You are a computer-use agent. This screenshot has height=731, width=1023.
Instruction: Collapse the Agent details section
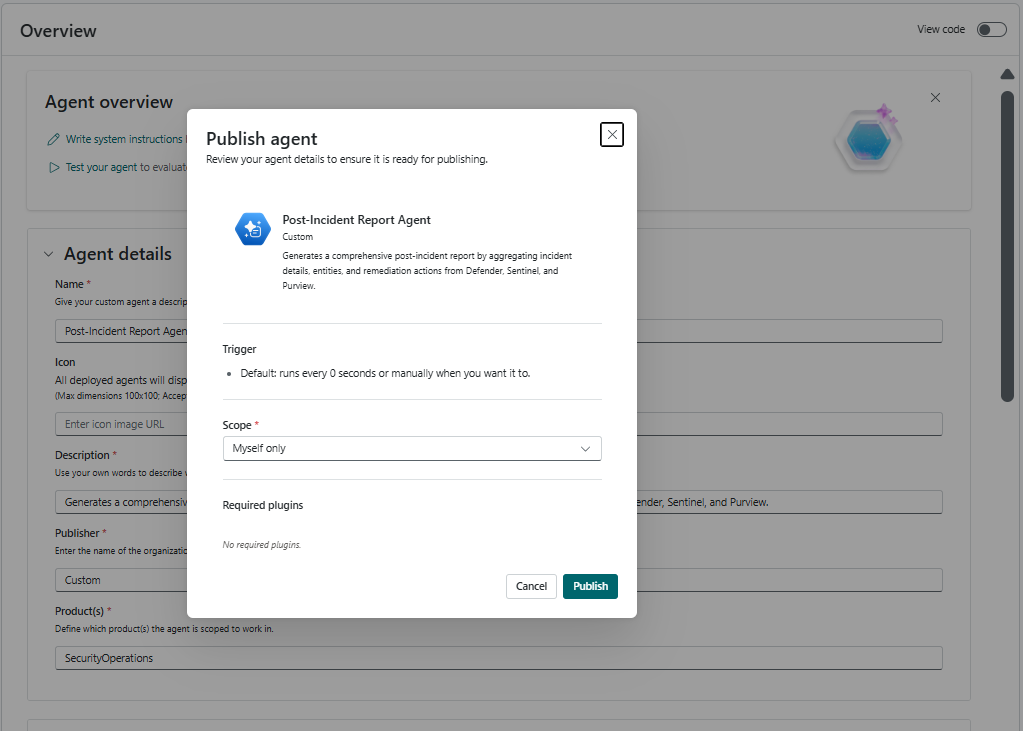[x=49, y=254]
